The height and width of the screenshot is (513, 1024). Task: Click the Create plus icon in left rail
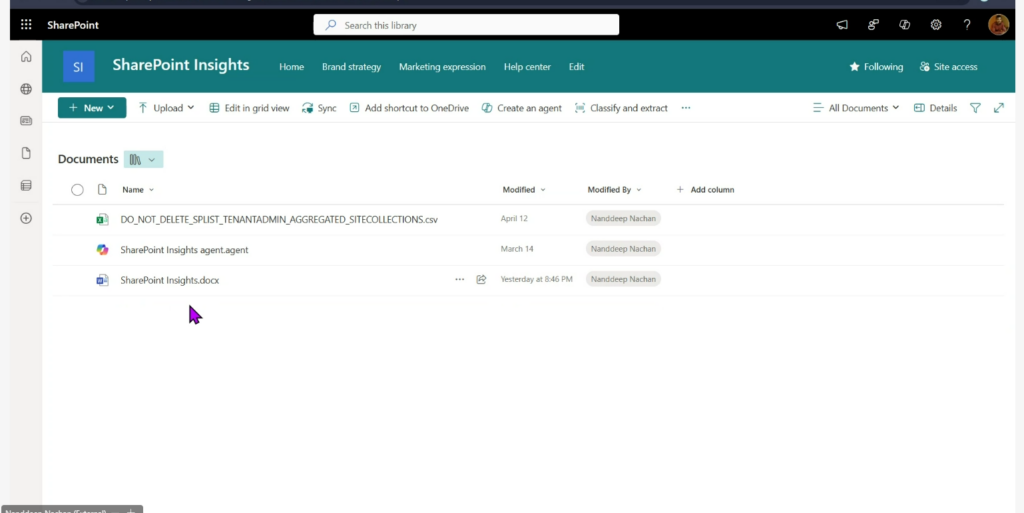[26, 218]
